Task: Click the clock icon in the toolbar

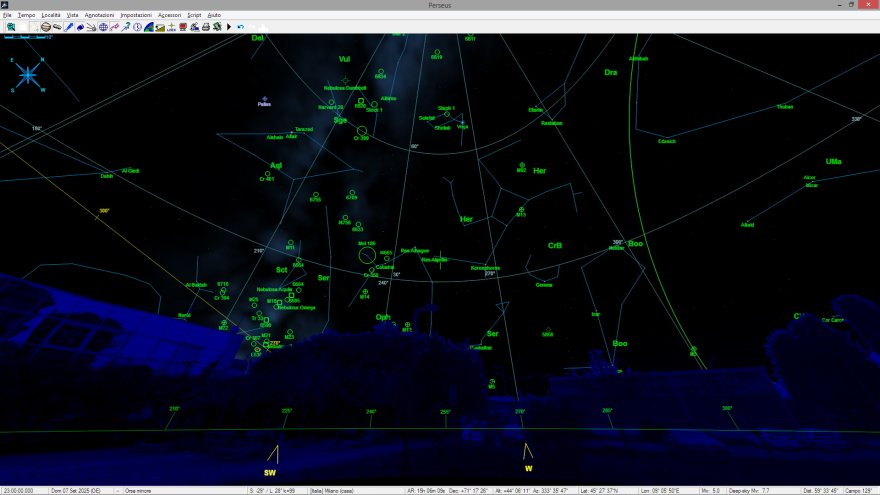Action: [137, 27]
